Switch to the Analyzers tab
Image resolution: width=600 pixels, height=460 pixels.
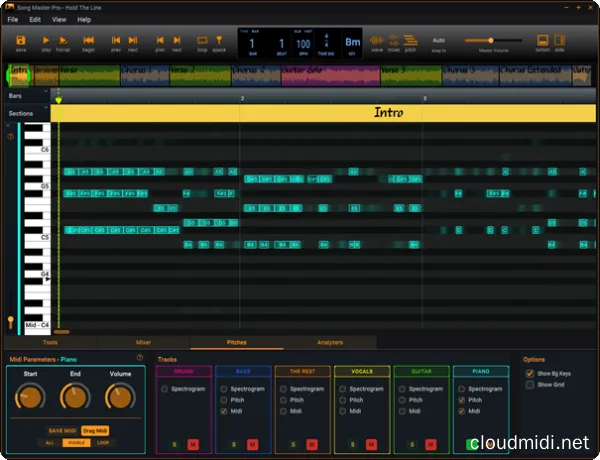tap(330, 343)
